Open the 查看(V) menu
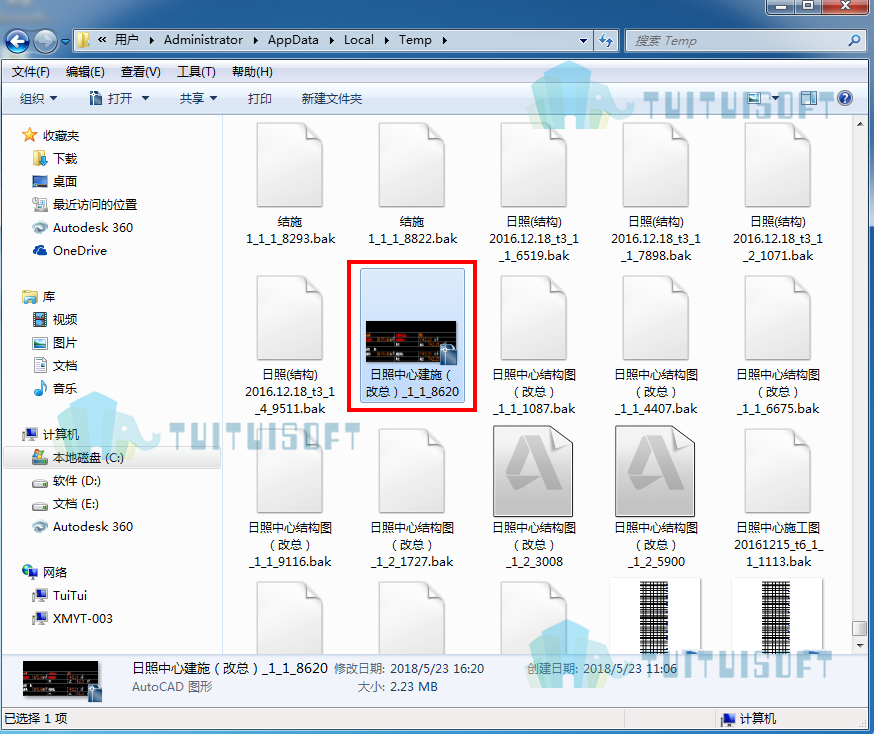 tap(140, 72)
